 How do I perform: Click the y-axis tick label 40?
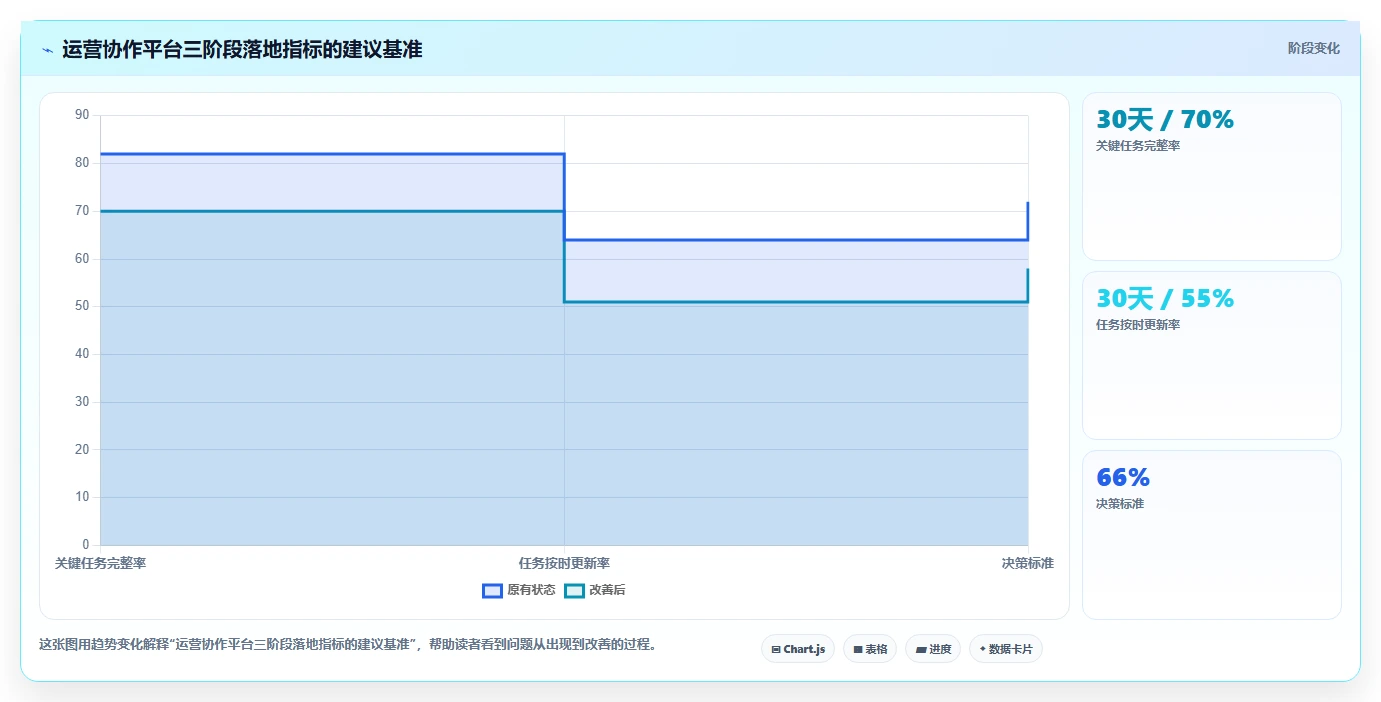(x=82, y=354)
